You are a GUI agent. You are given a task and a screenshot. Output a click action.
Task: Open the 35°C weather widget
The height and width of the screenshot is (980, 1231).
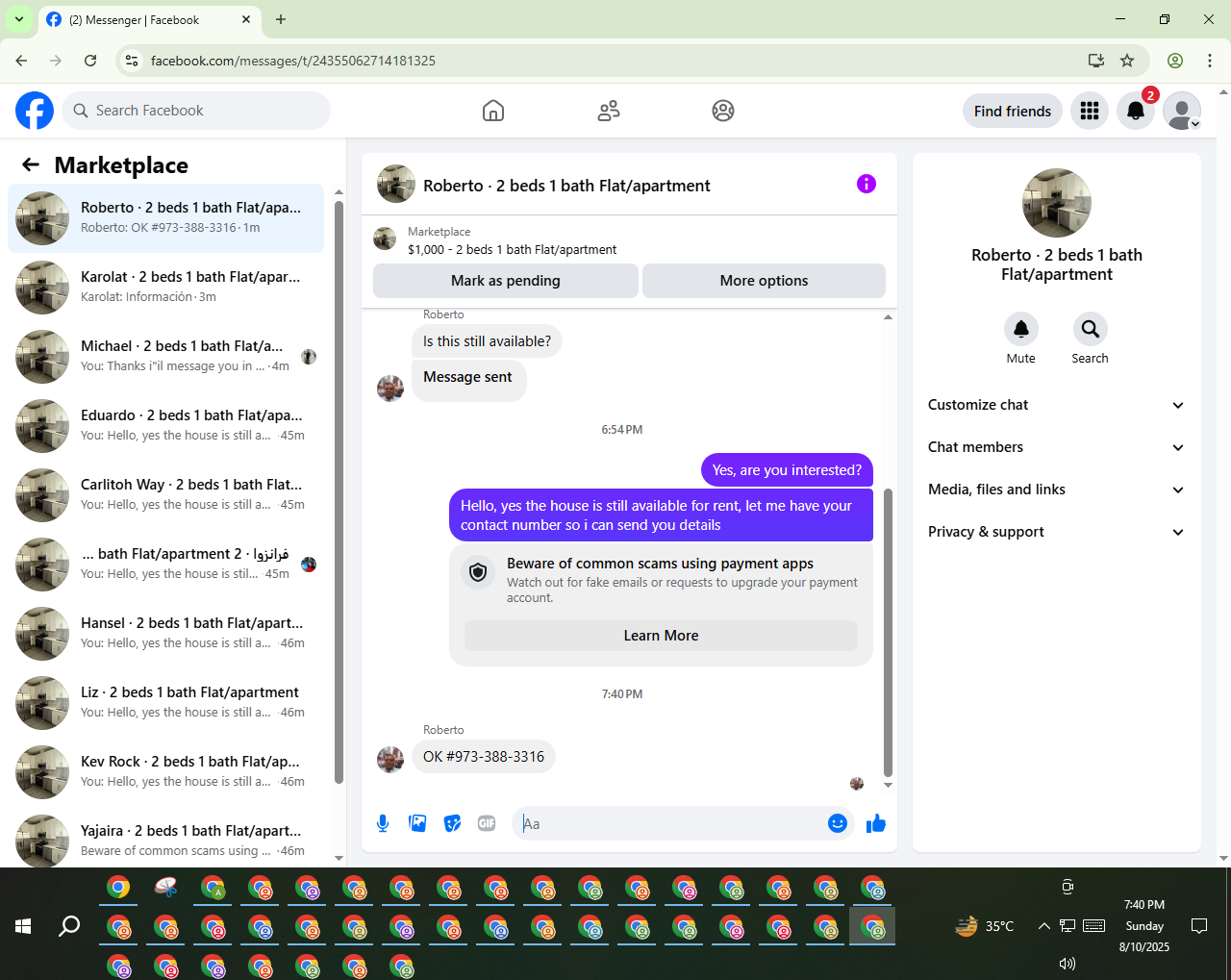pyautogui.click(x=984, y=926)
